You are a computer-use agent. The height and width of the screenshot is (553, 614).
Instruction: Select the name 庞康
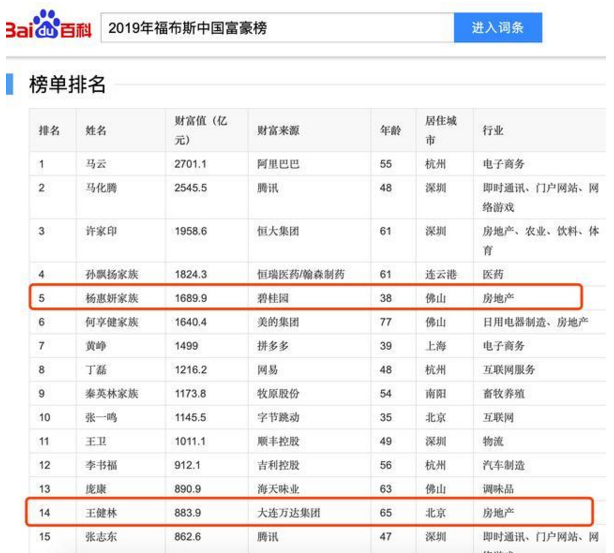pyautogui.click(x=96, y=489)
